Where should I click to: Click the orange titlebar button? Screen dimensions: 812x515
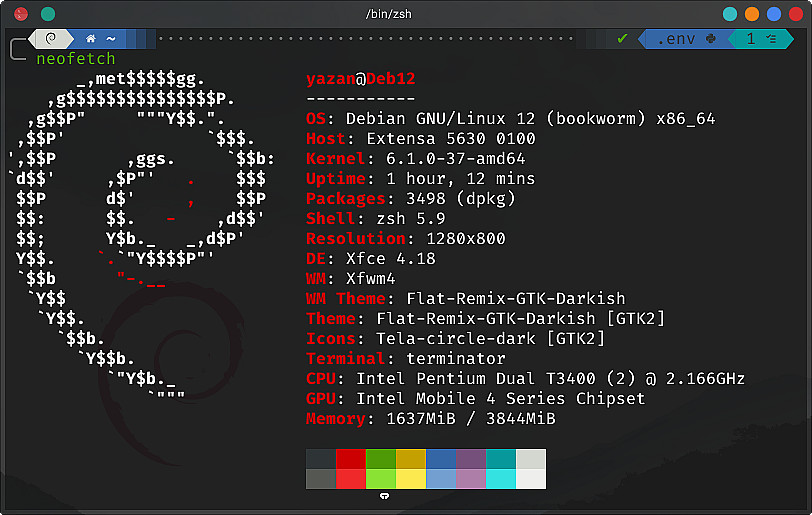pos(752,14)
